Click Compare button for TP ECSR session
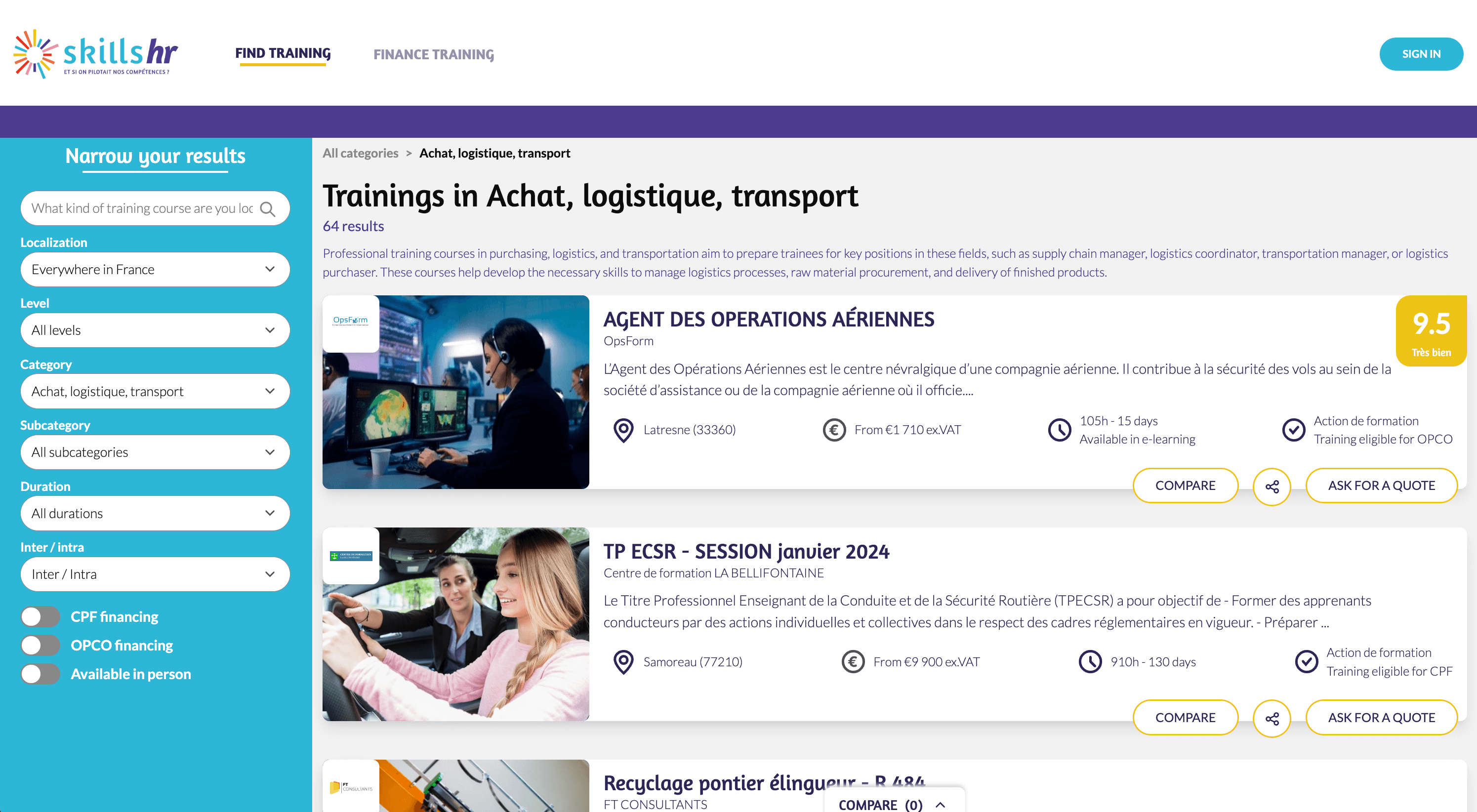Viewport: 1477px width, 812px height. coord(1185,716)
